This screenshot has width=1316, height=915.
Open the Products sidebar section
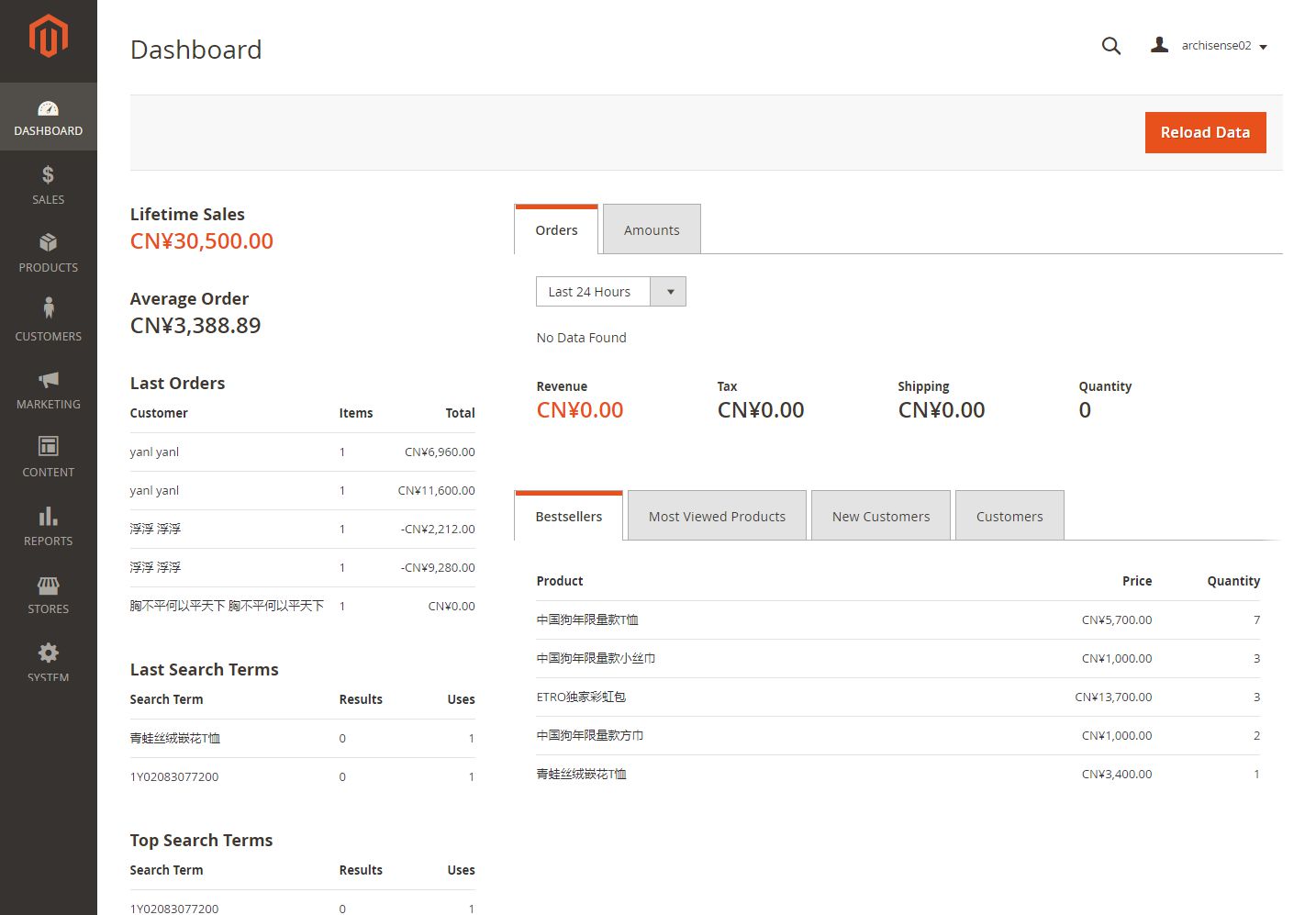coord(49,252)
